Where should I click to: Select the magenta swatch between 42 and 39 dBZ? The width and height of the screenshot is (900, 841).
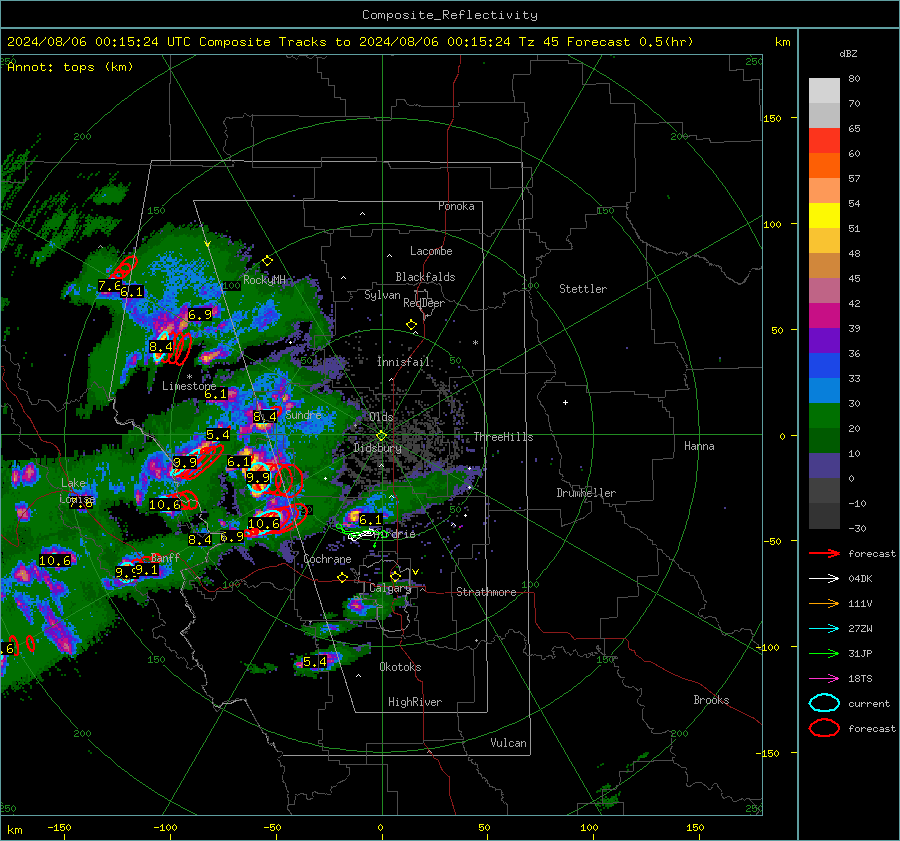click(824, 316)
